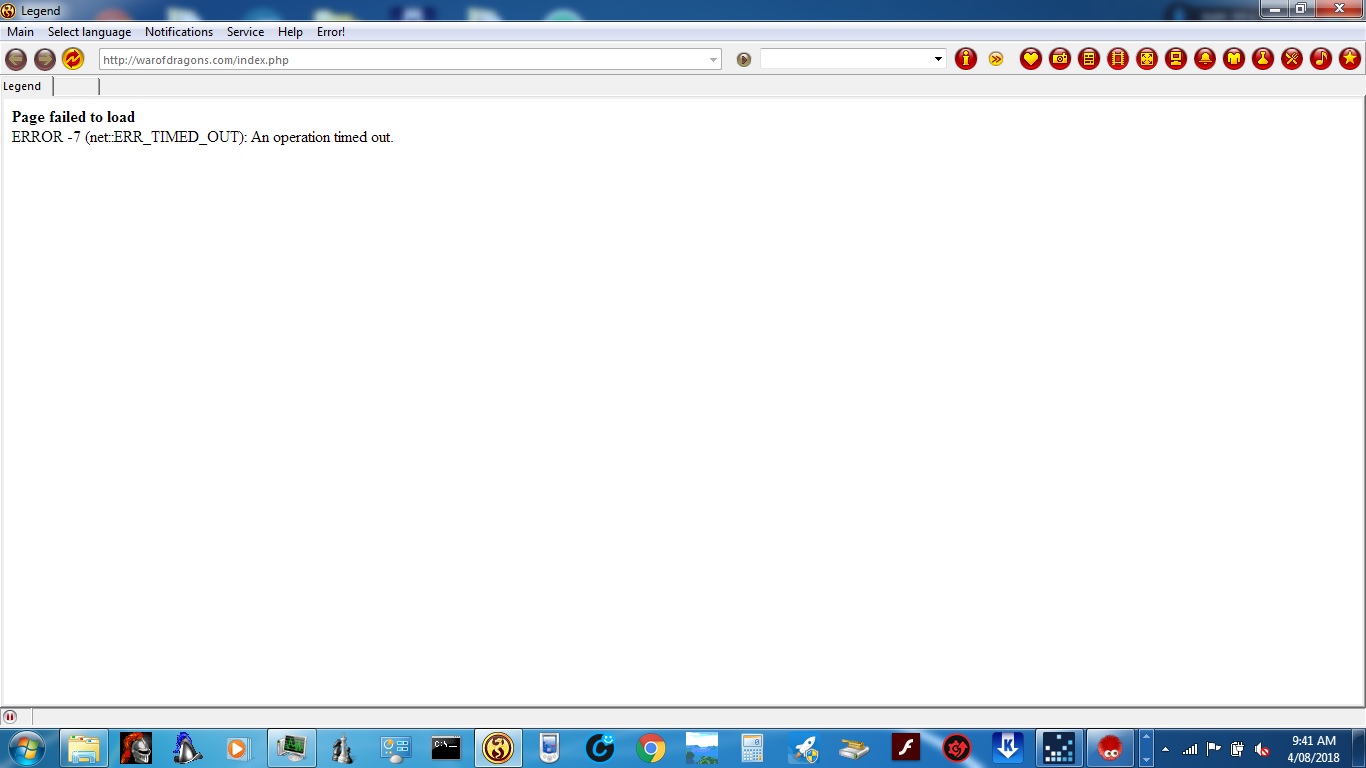1366x768 pixels.
Task: Go forward using the right arrow button
Action: pyautogui.click(x=45, y=59)
